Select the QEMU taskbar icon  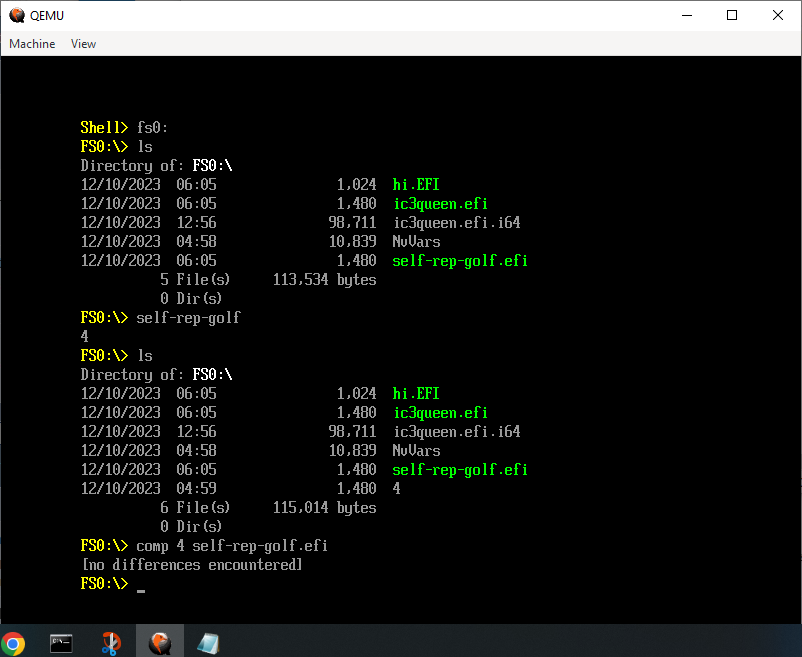[x=159, y=643]
